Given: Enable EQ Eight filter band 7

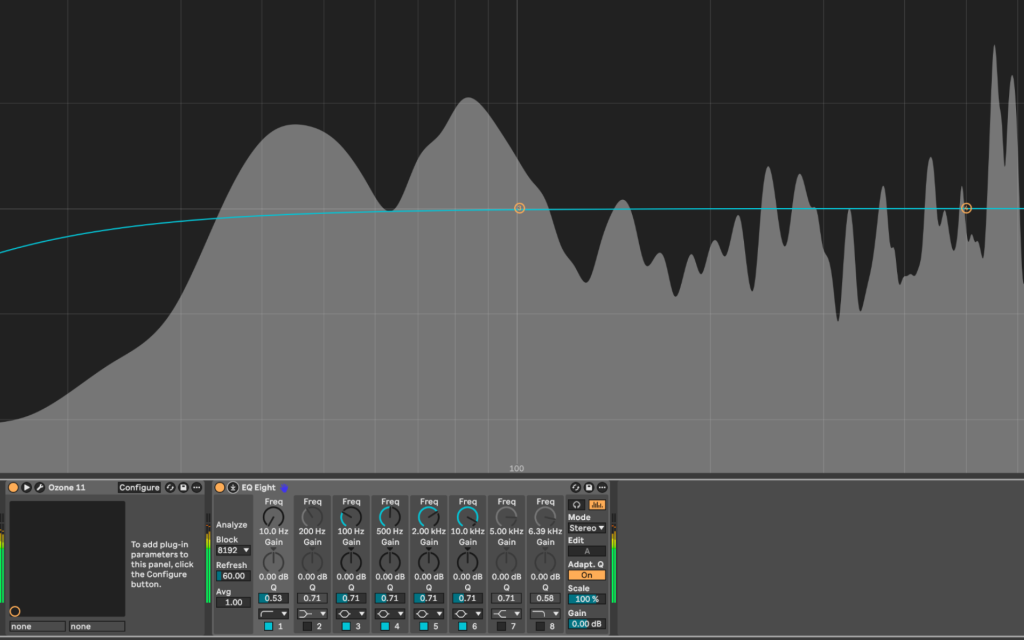Looking at the screenshot, I should 501,626.
